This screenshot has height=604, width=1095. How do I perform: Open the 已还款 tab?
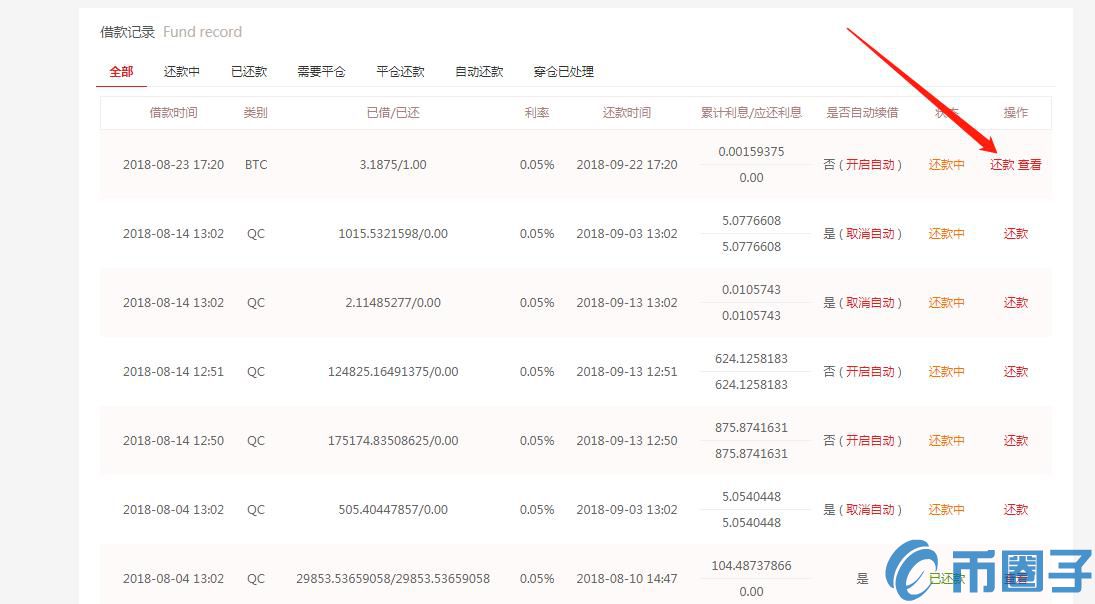(x=249, y=71)
